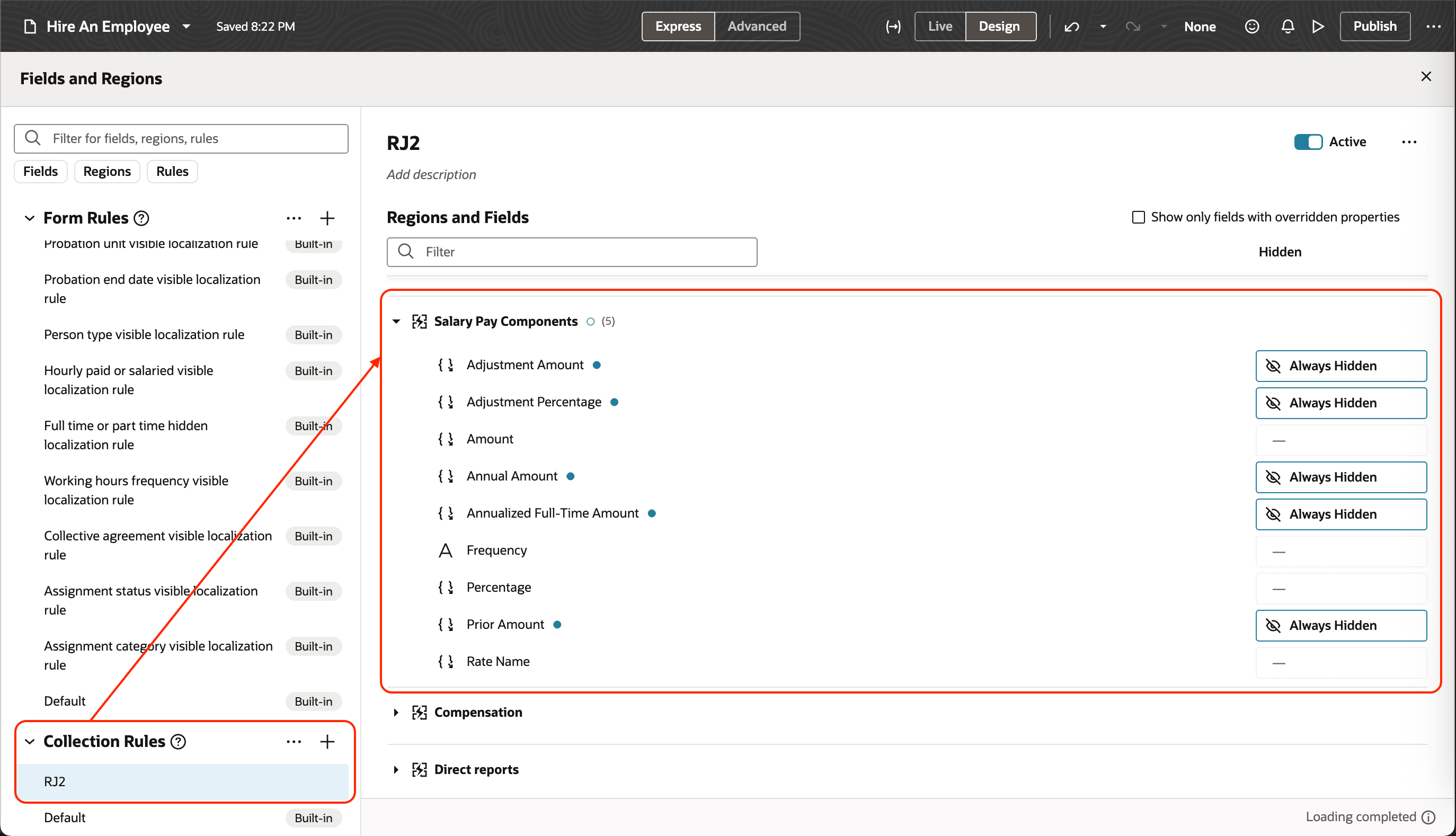Image resolution: width=1456 pixels, height=836 pixels.
Task: Expand the Compensation region
Action: (396, 712)
